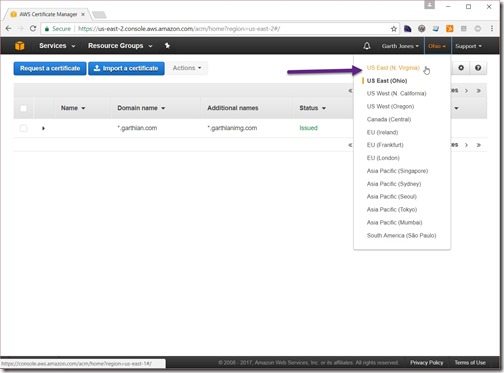This screenshot has height=373, width=504.
Task: Click the Additional names column header
Action: (x=233, y=108)
